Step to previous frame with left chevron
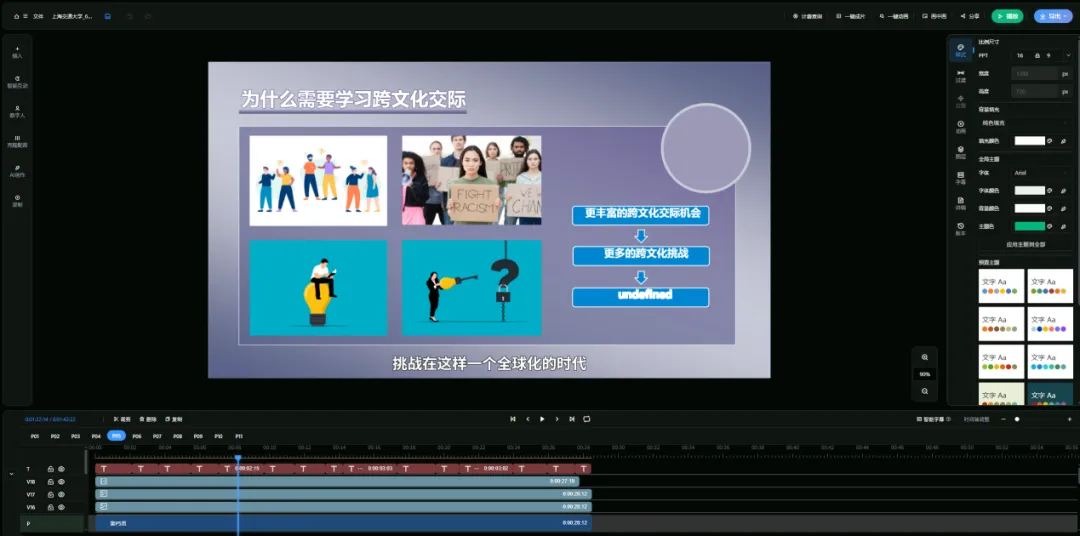 point(528,419)
